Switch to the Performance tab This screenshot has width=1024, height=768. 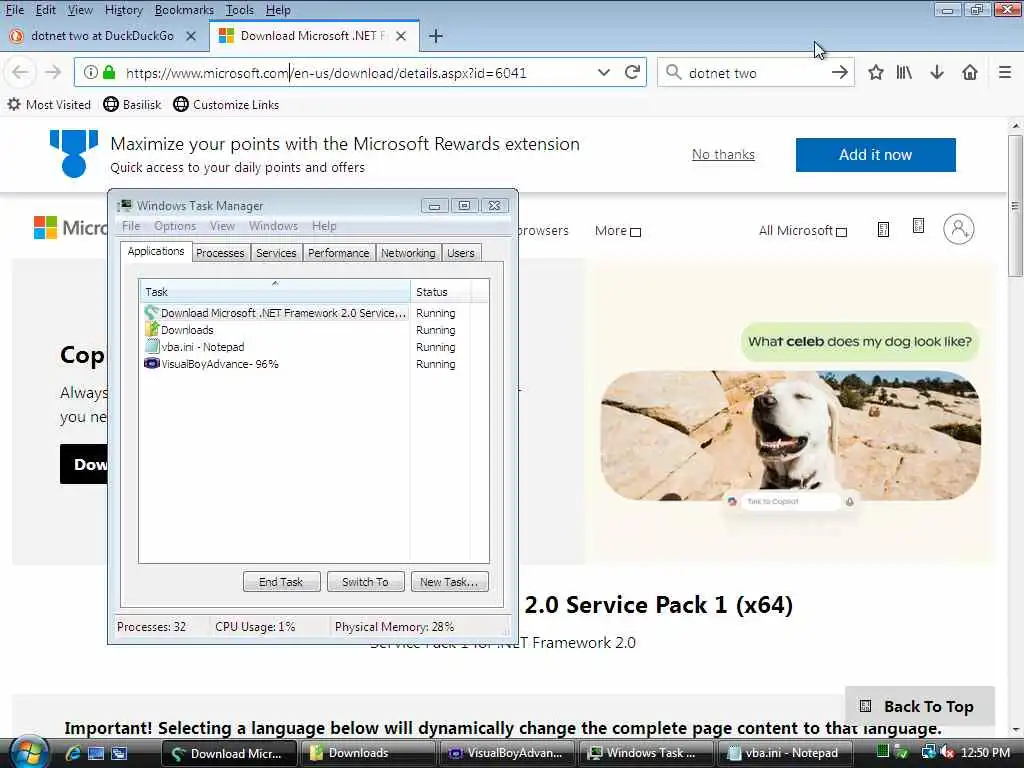coord(338,253)
